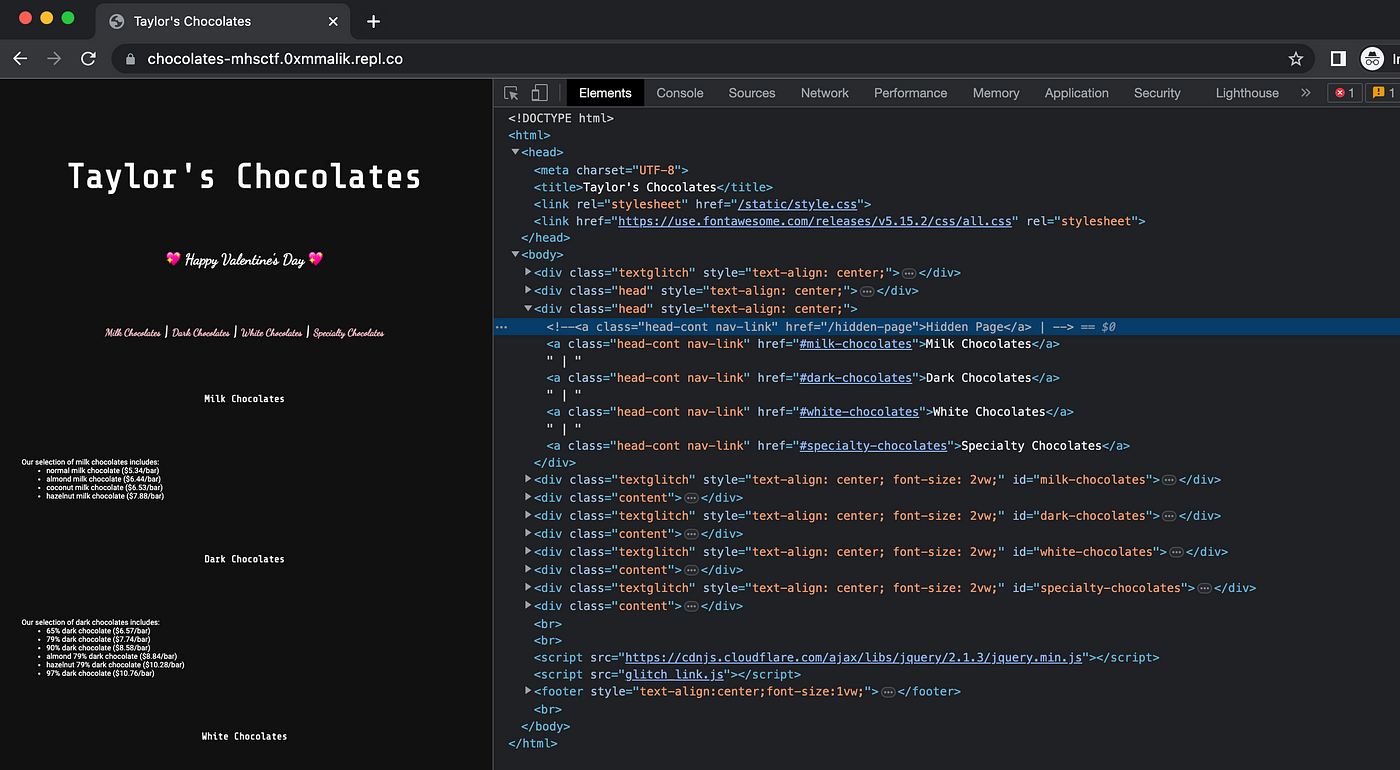The image size is (1400, 770).
Task: Expand the specialty-chocolates textglitch div
Action: 528,588
